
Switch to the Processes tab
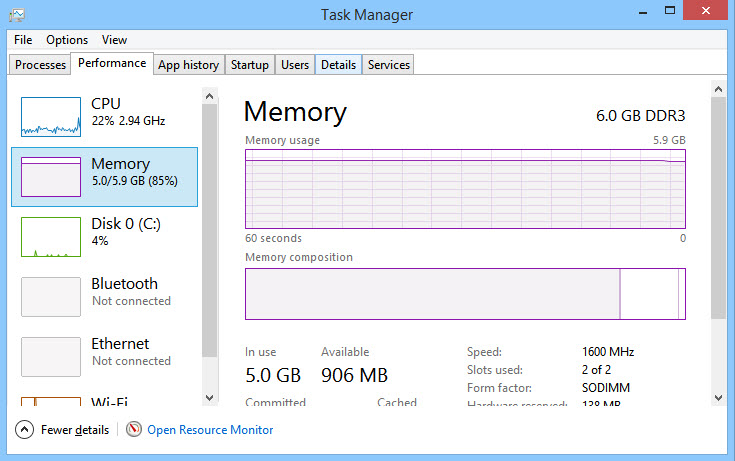(x=41, y=65)
